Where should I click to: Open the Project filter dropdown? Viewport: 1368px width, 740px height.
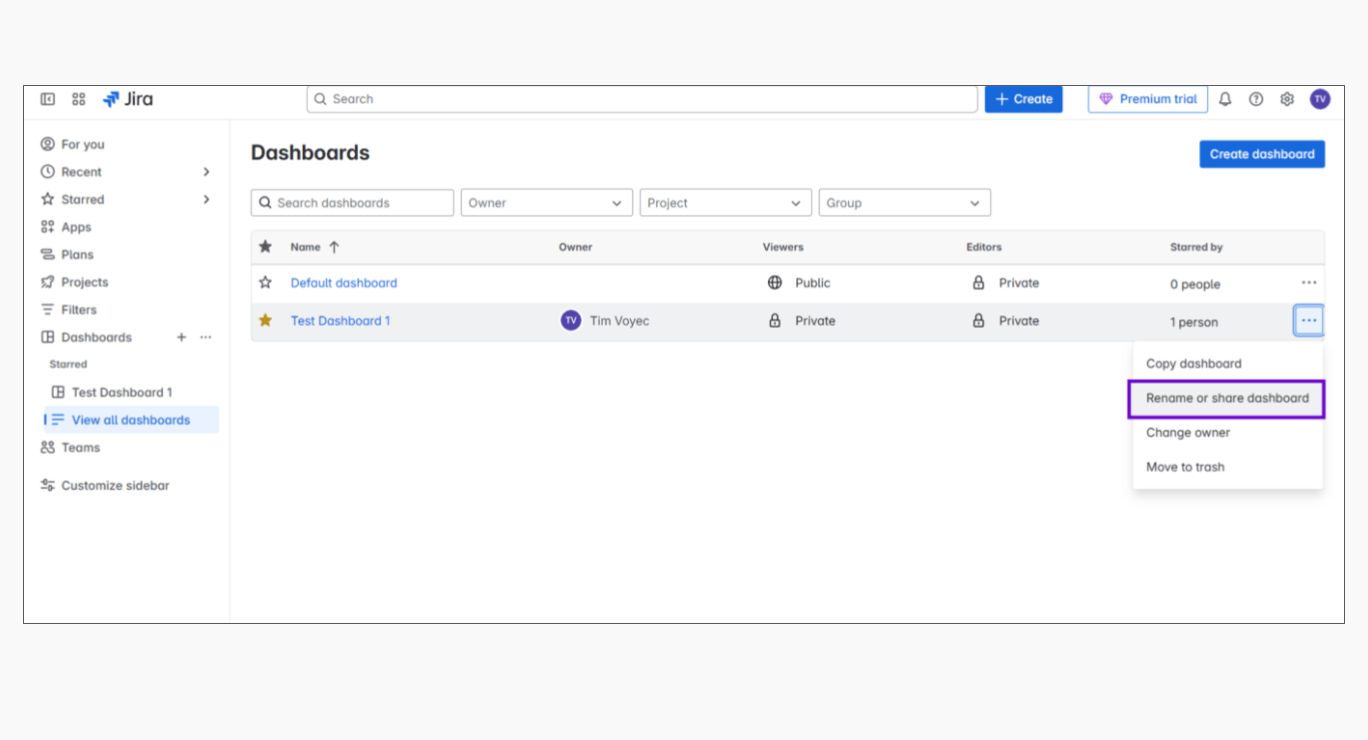point(725,203)
